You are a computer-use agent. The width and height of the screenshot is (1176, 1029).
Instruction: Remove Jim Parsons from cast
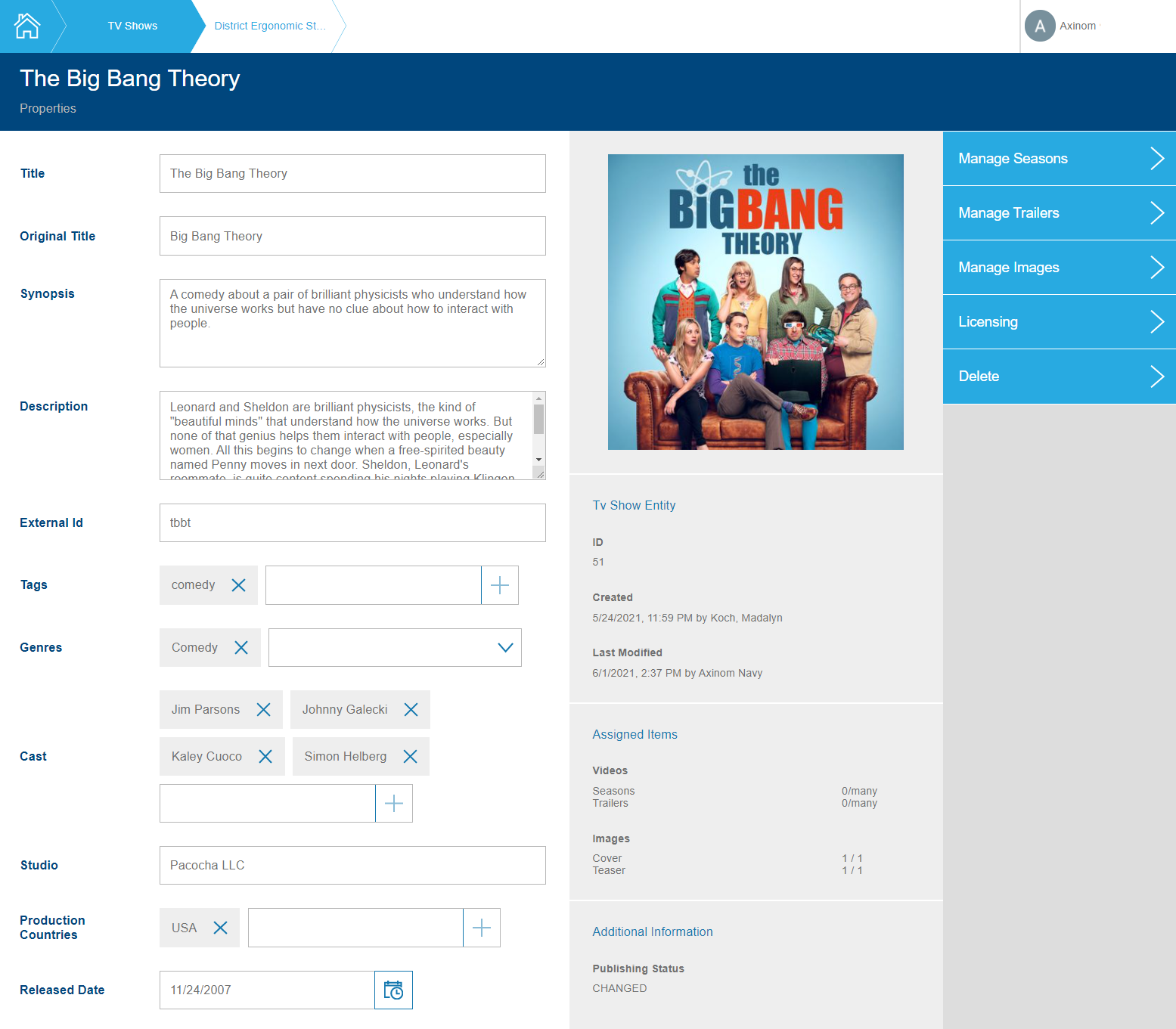(x=263, y=710)
